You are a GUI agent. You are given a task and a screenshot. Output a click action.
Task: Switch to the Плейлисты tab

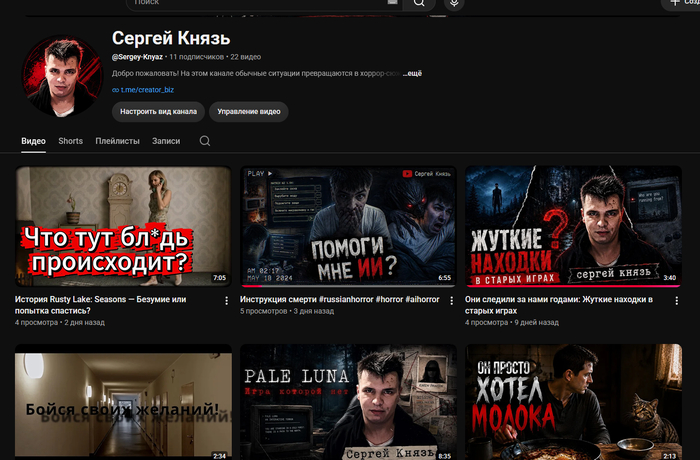(117, 141)
